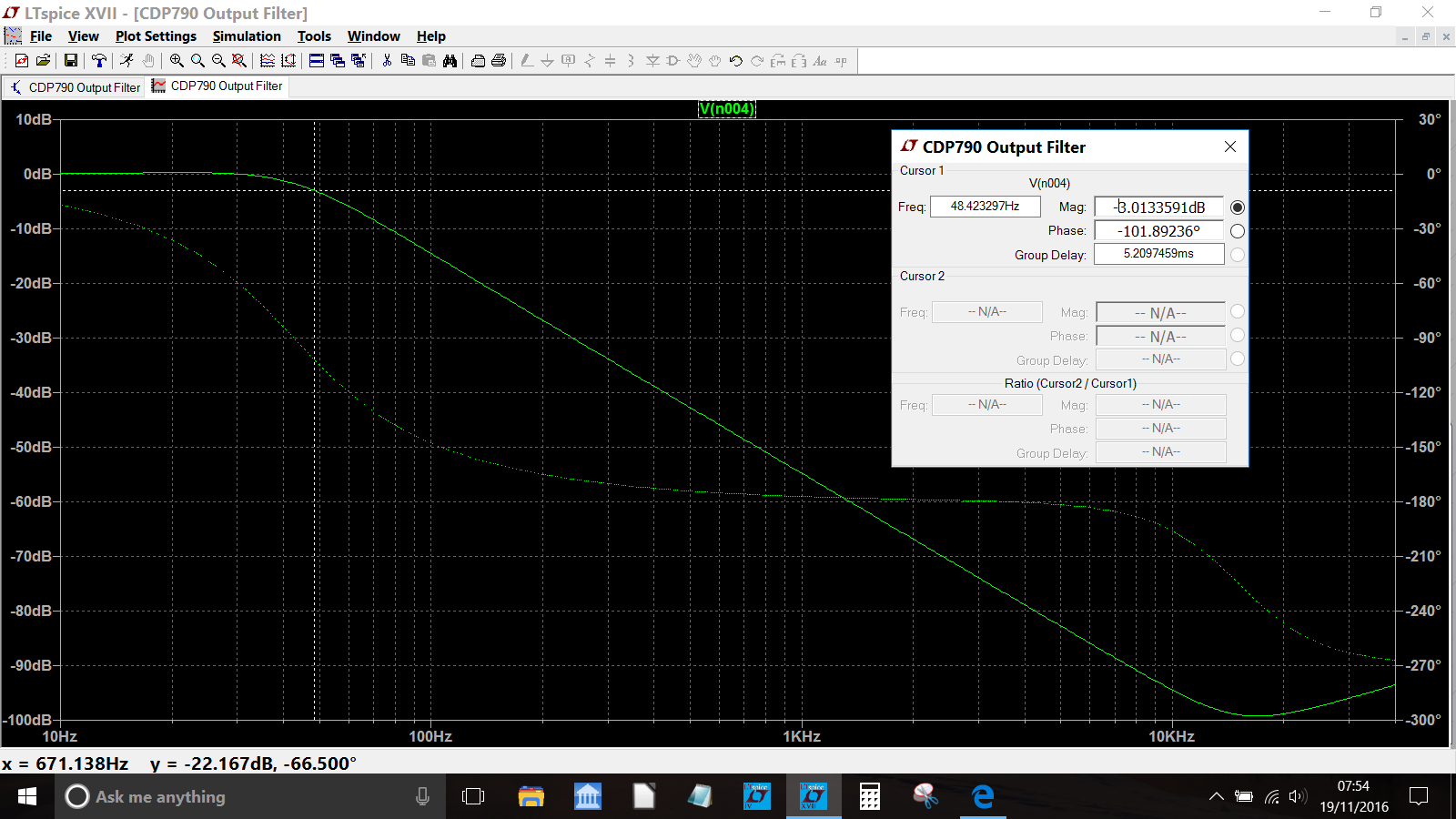Screen dimensions: 1456x819
Task: Click the taskbar volume speaker icon
Action: 1298,797
